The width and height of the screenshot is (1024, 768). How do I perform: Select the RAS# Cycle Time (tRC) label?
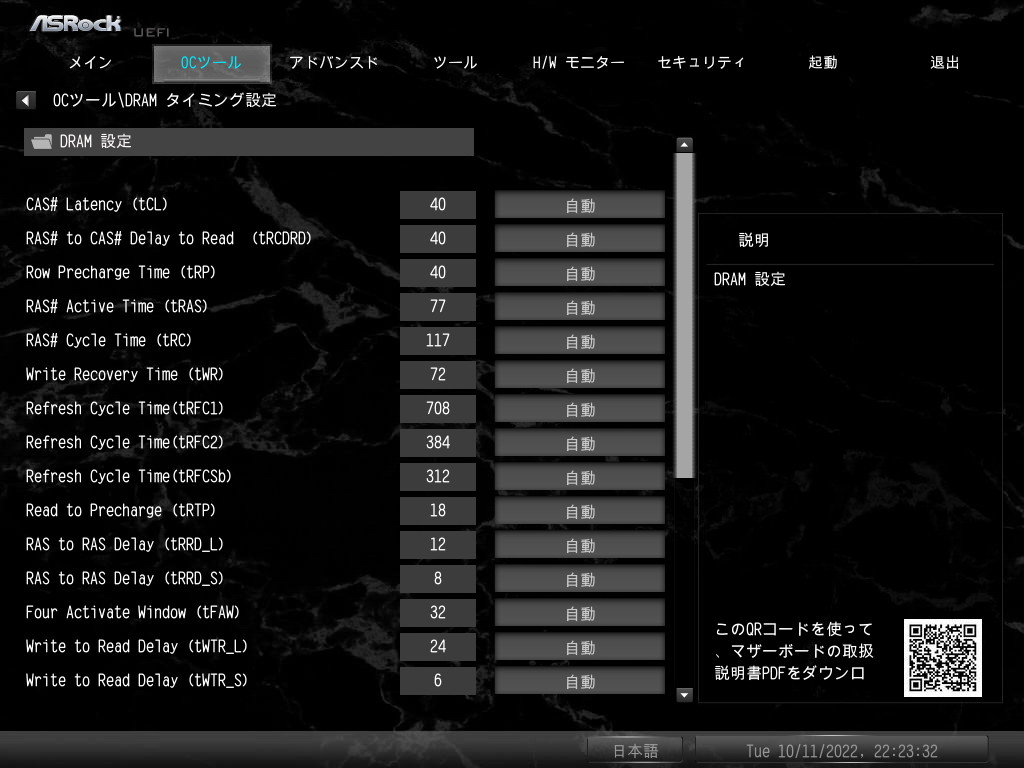[108, 340]
